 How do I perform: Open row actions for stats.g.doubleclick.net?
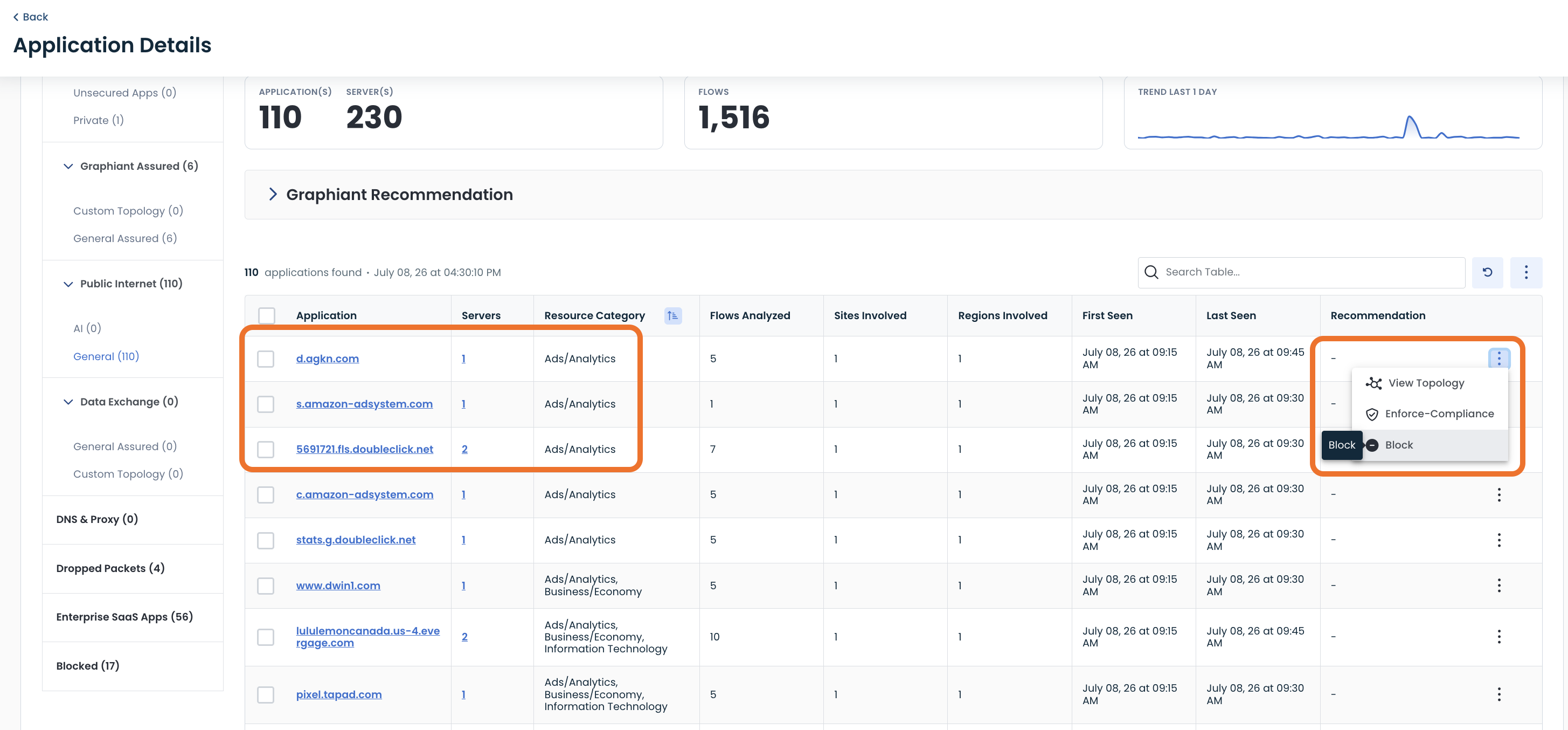1498,540
